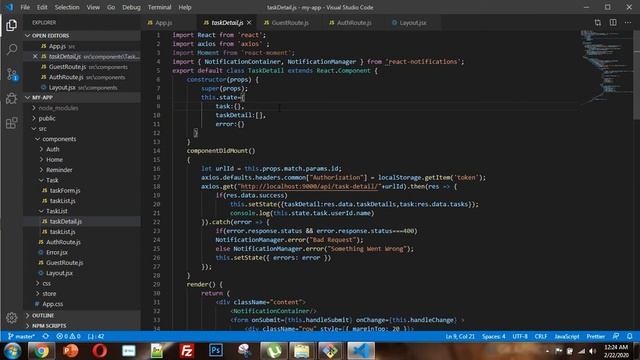Open Photoshop from the taskbar
This screenshot has height=360, width=640.
(x=216, y=351)
